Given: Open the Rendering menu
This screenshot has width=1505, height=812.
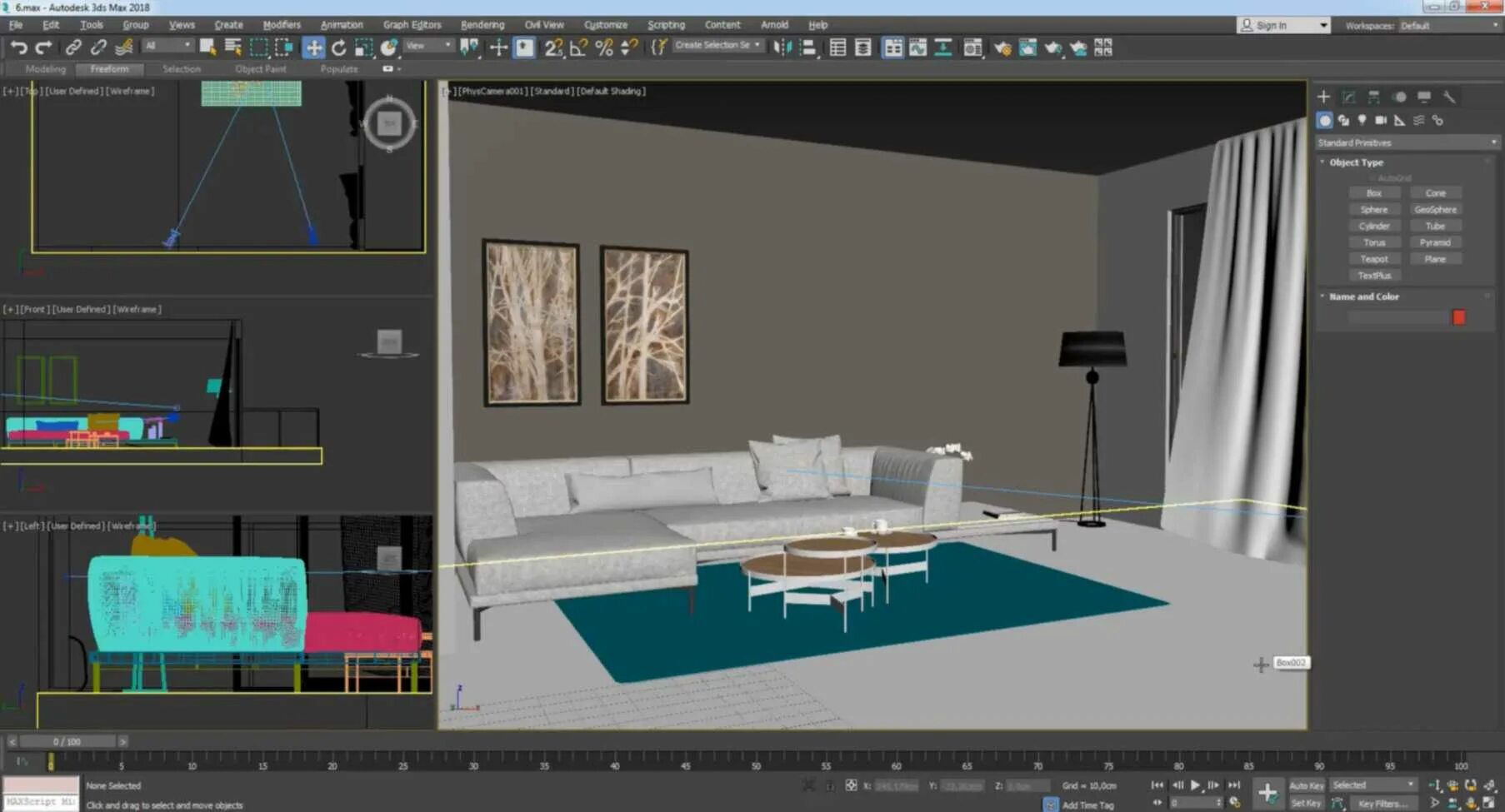Looking at the screenshot, I should point(482,25).
